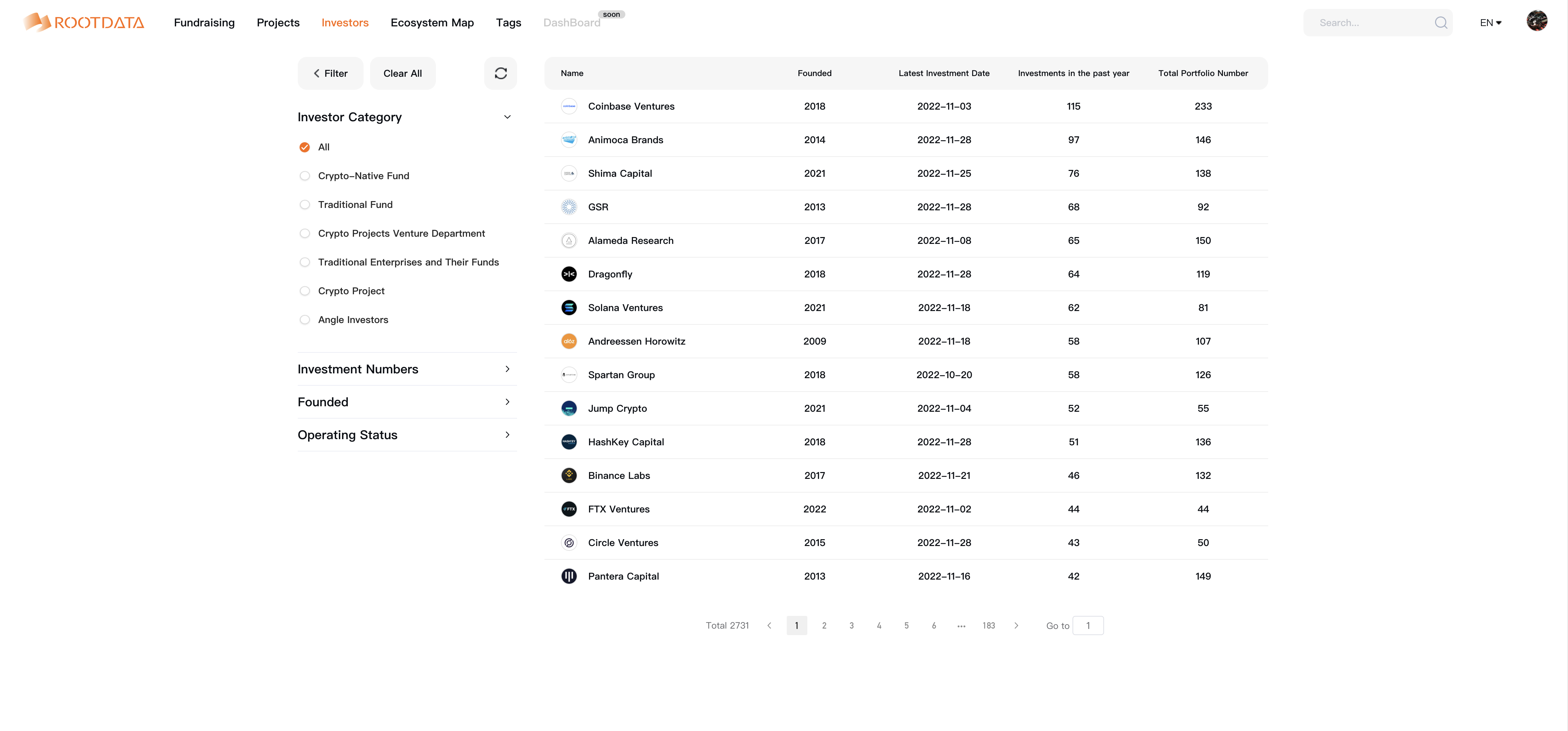This screenshot has width=1568, height=731.
Task: Jump to last page 183
Action: [988, 625]
